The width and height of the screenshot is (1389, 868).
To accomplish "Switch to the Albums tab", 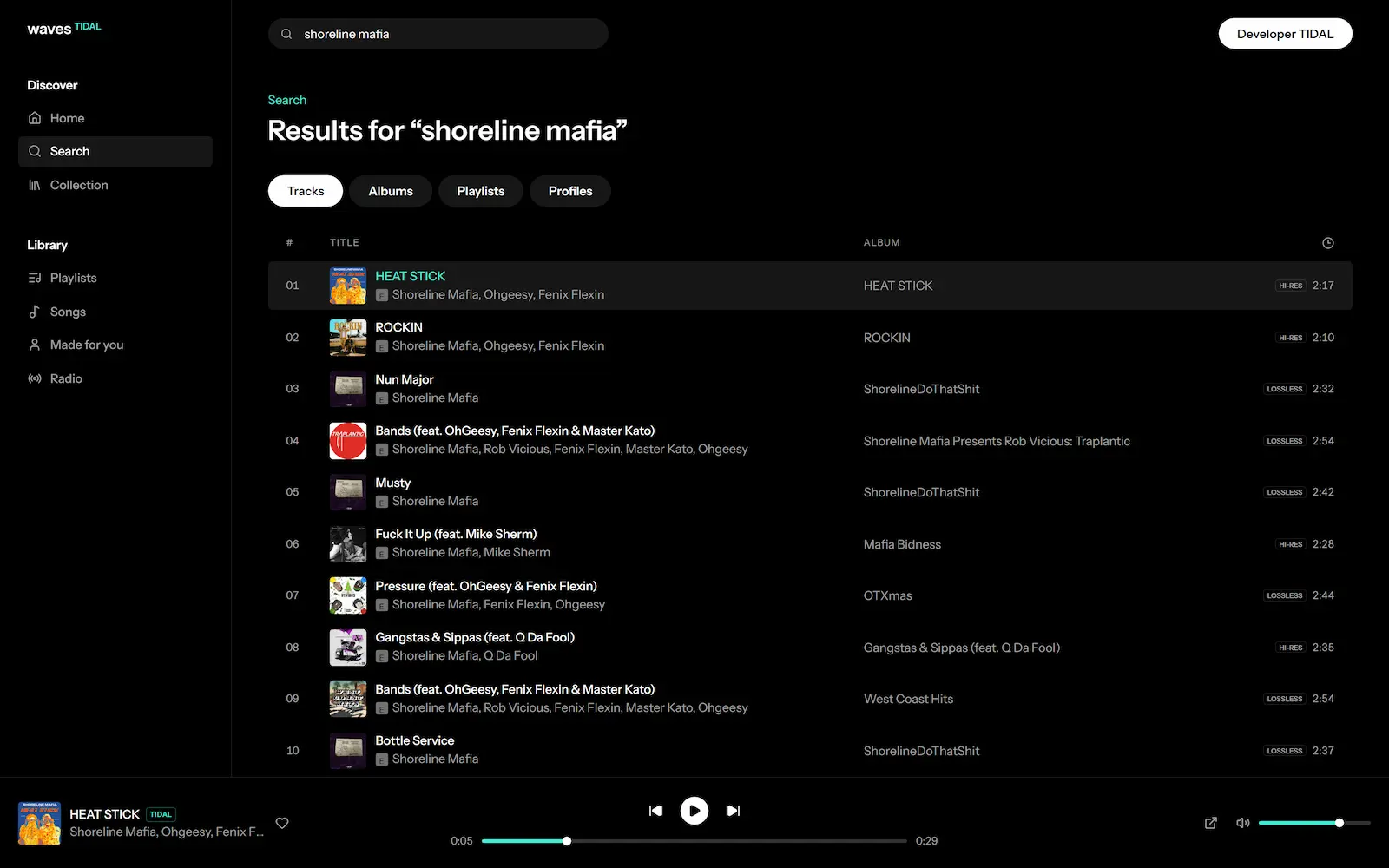I will pyautogui.click(x=391, y=191).
